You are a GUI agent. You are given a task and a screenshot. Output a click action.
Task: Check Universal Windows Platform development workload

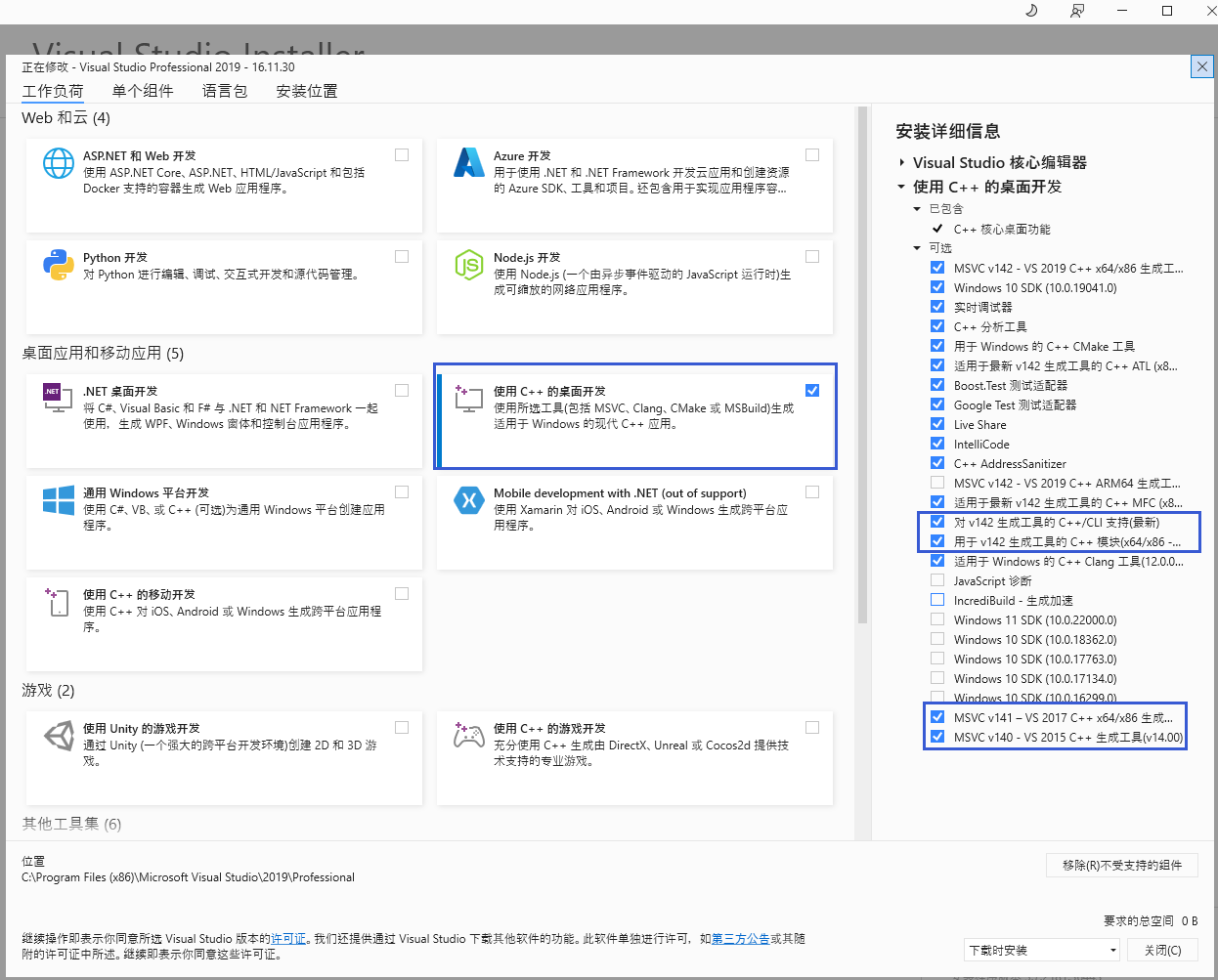[x=402, y=491]
